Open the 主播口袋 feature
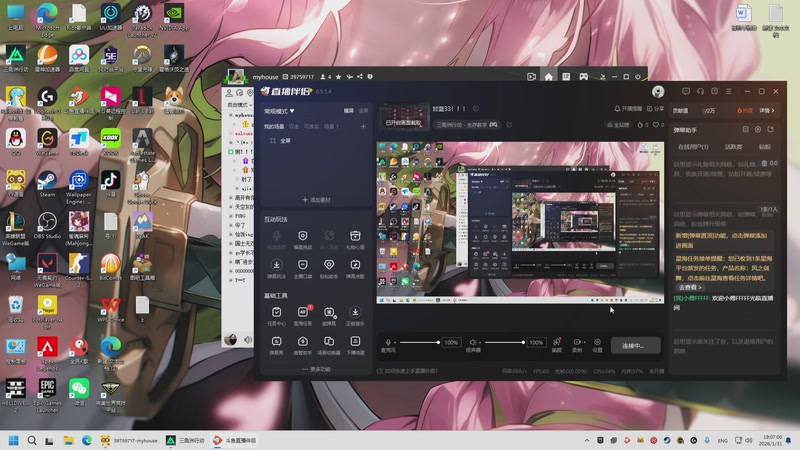Screen dimensions: 800x450 303,269
